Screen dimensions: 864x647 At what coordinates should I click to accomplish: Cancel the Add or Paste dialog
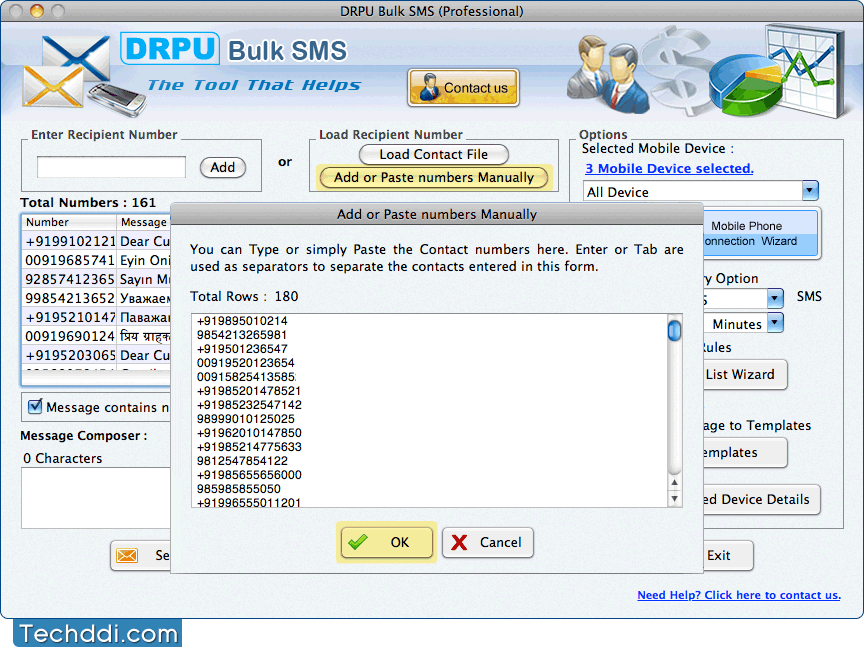(x=488, y=542)
